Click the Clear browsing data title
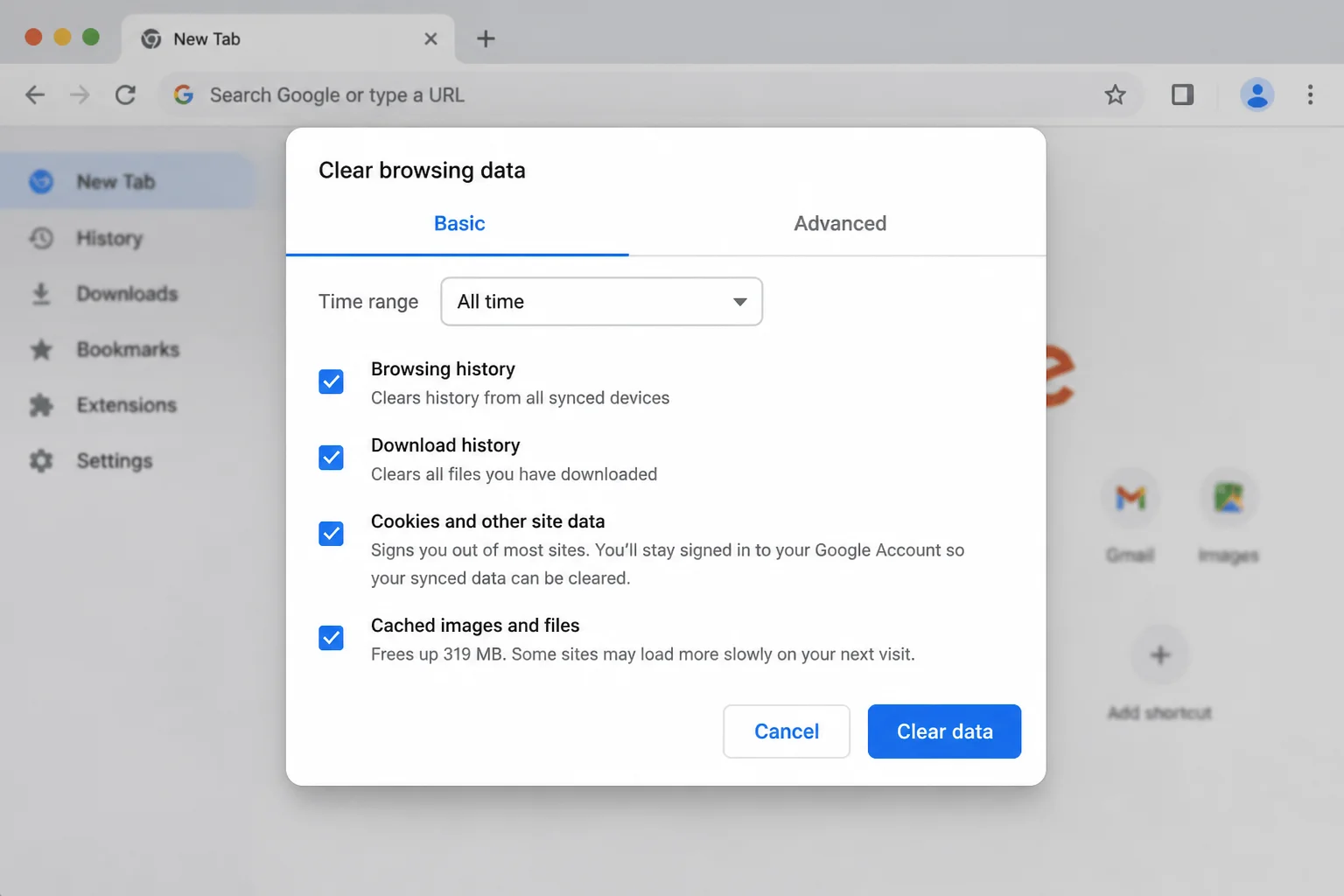1344x896 pixels. 422,171
